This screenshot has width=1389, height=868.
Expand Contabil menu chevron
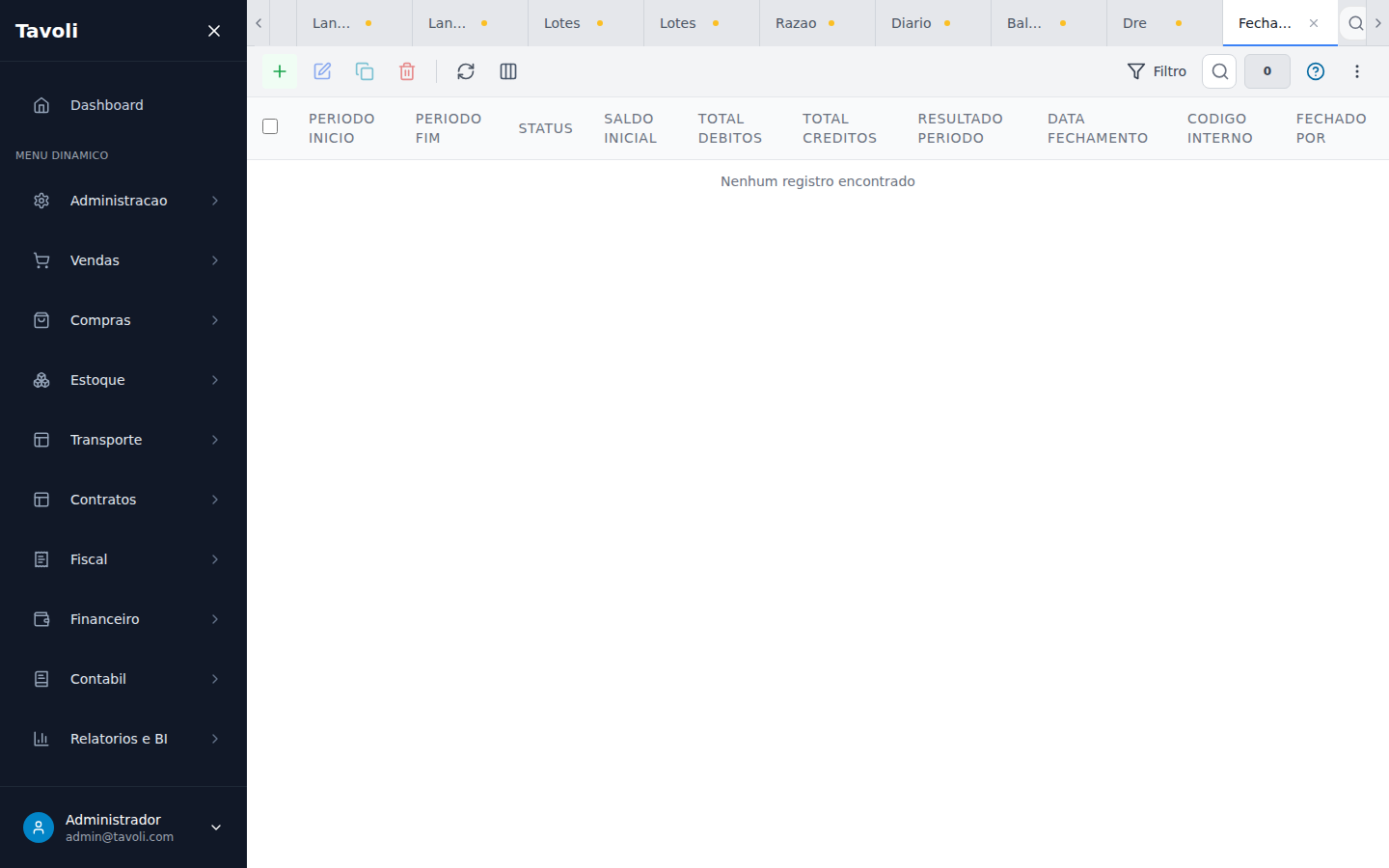(x=215, y=679)
